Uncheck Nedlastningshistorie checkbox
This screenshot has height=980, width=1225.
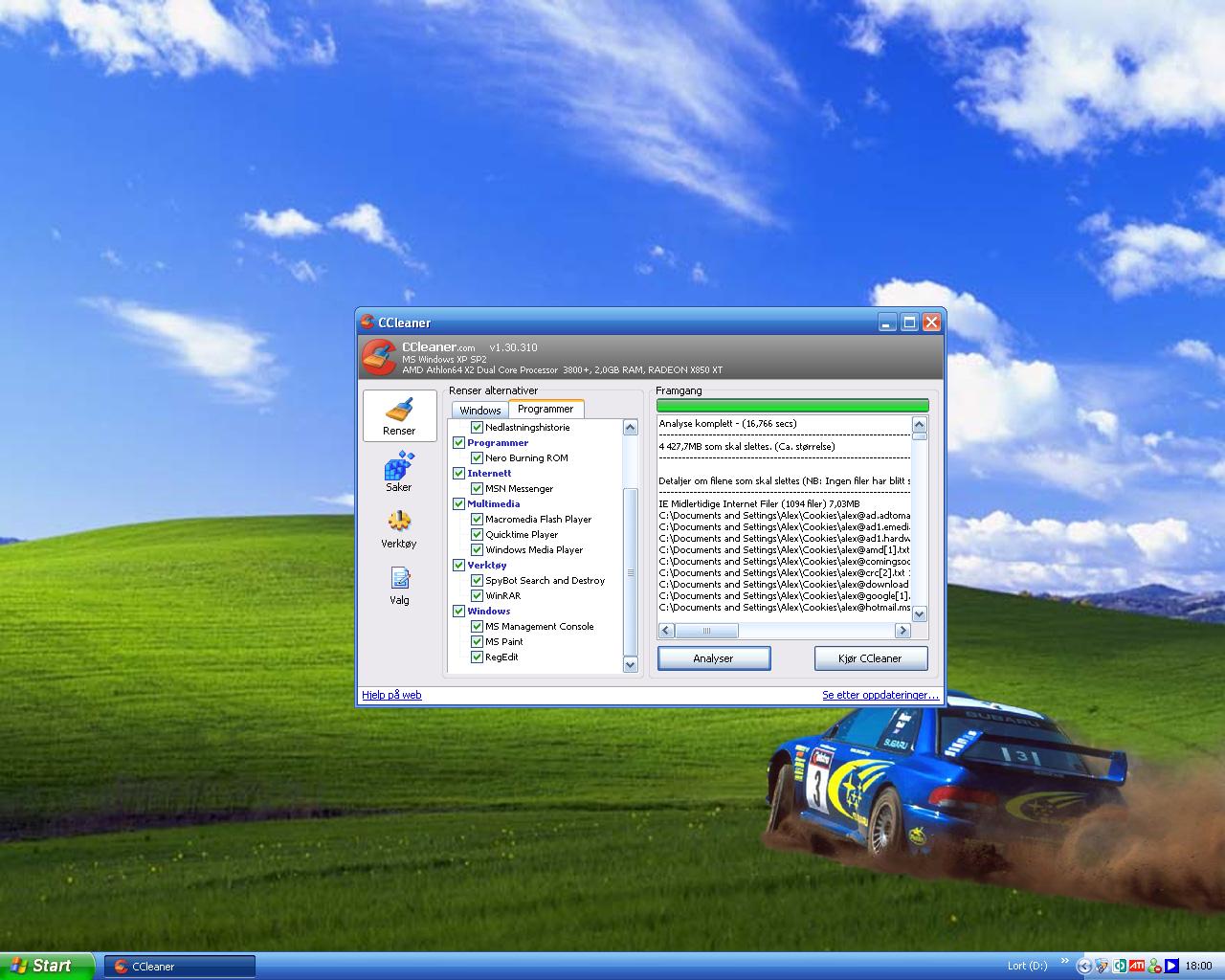[477, 427]
